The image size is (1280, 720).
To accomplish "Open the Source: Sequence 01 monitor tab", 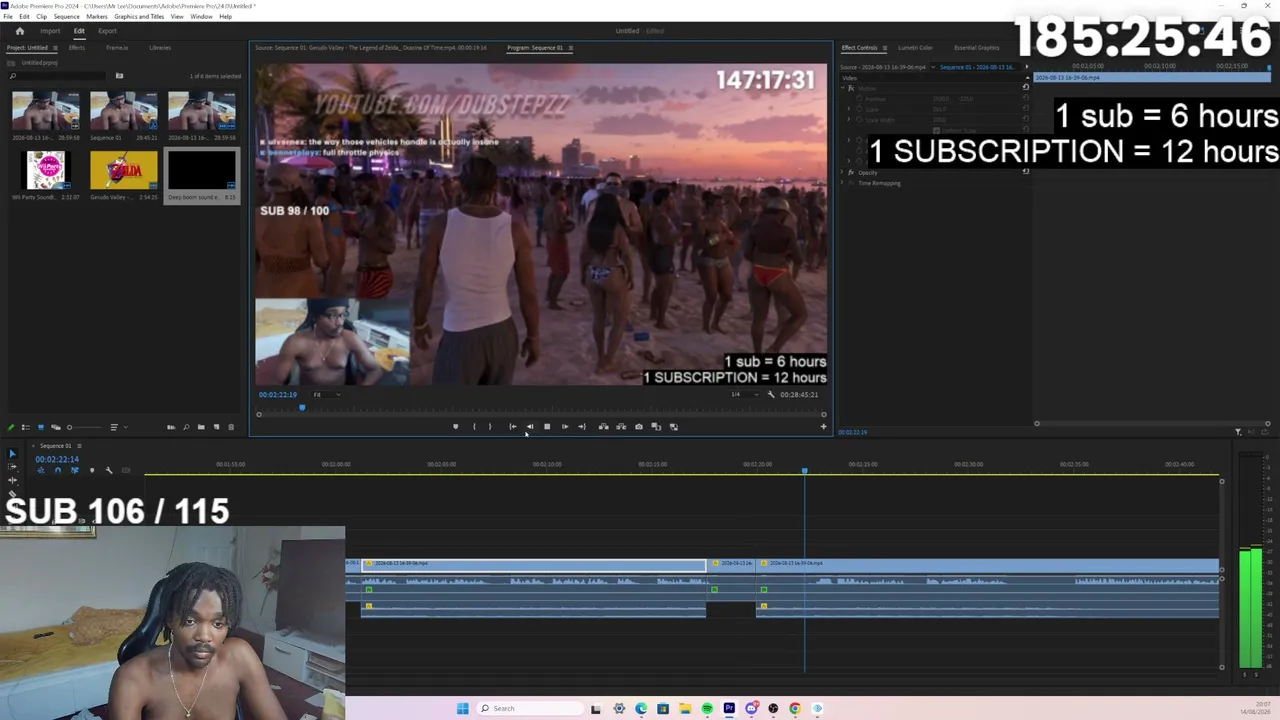I will coord(371,48).
